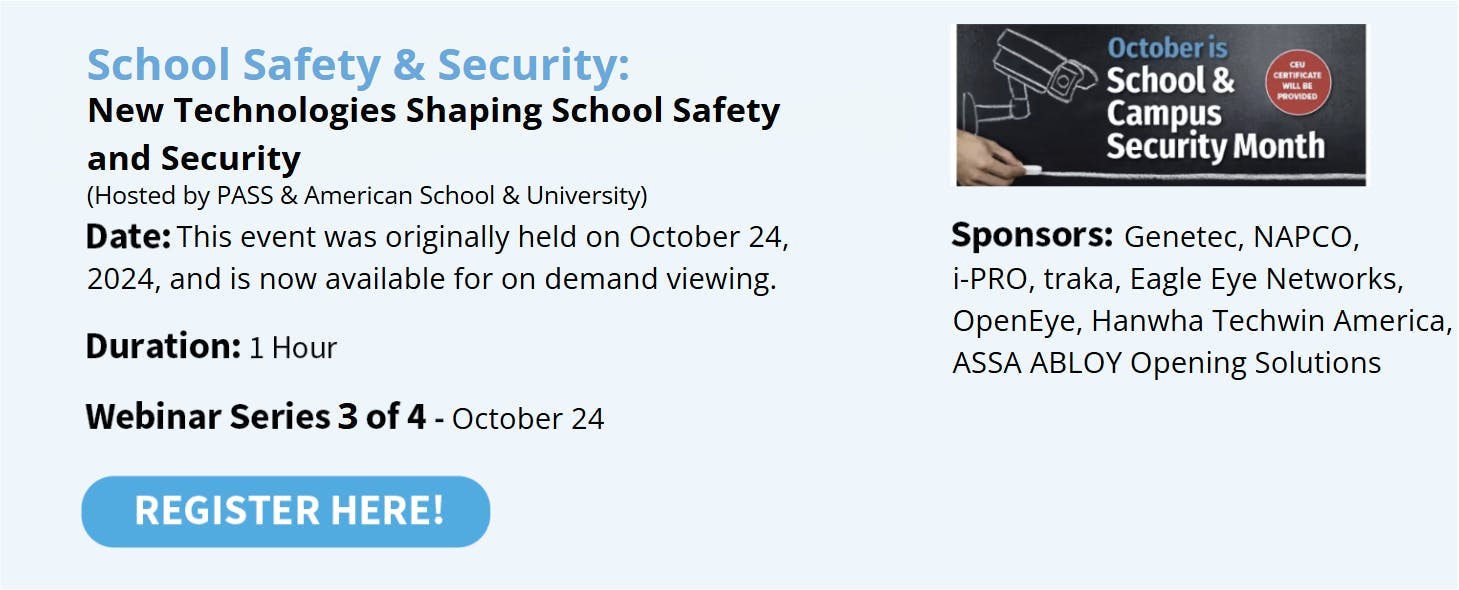Viewport: 1459px width, 590px height.
Task: Click the Duration: 1 Hour text
Action: [211, 346]
